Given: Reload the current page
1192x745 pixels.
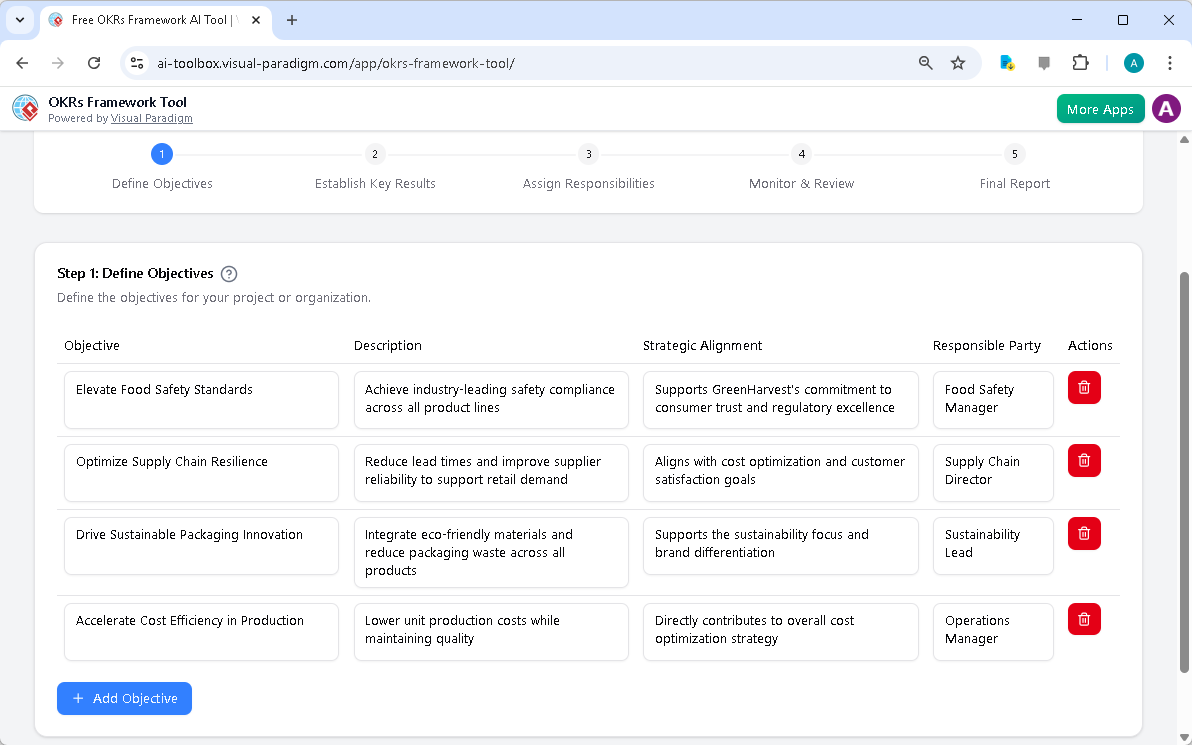Looking at the screenshot, I should tap(93, 62).
